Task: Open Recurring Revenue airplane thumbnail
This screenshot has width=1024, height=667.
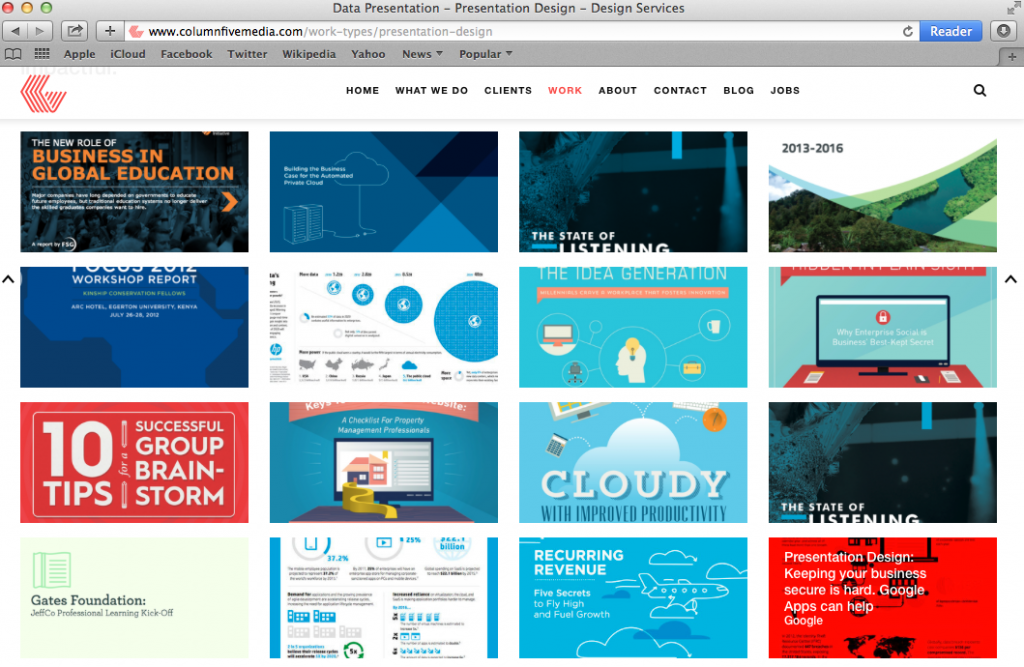Action: pos(633,598)
